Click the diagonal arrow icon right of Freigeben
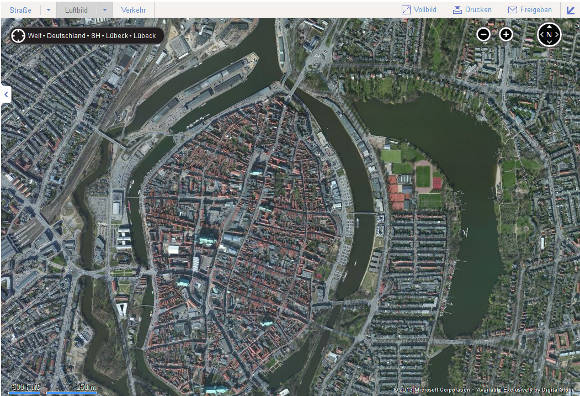 571,10
